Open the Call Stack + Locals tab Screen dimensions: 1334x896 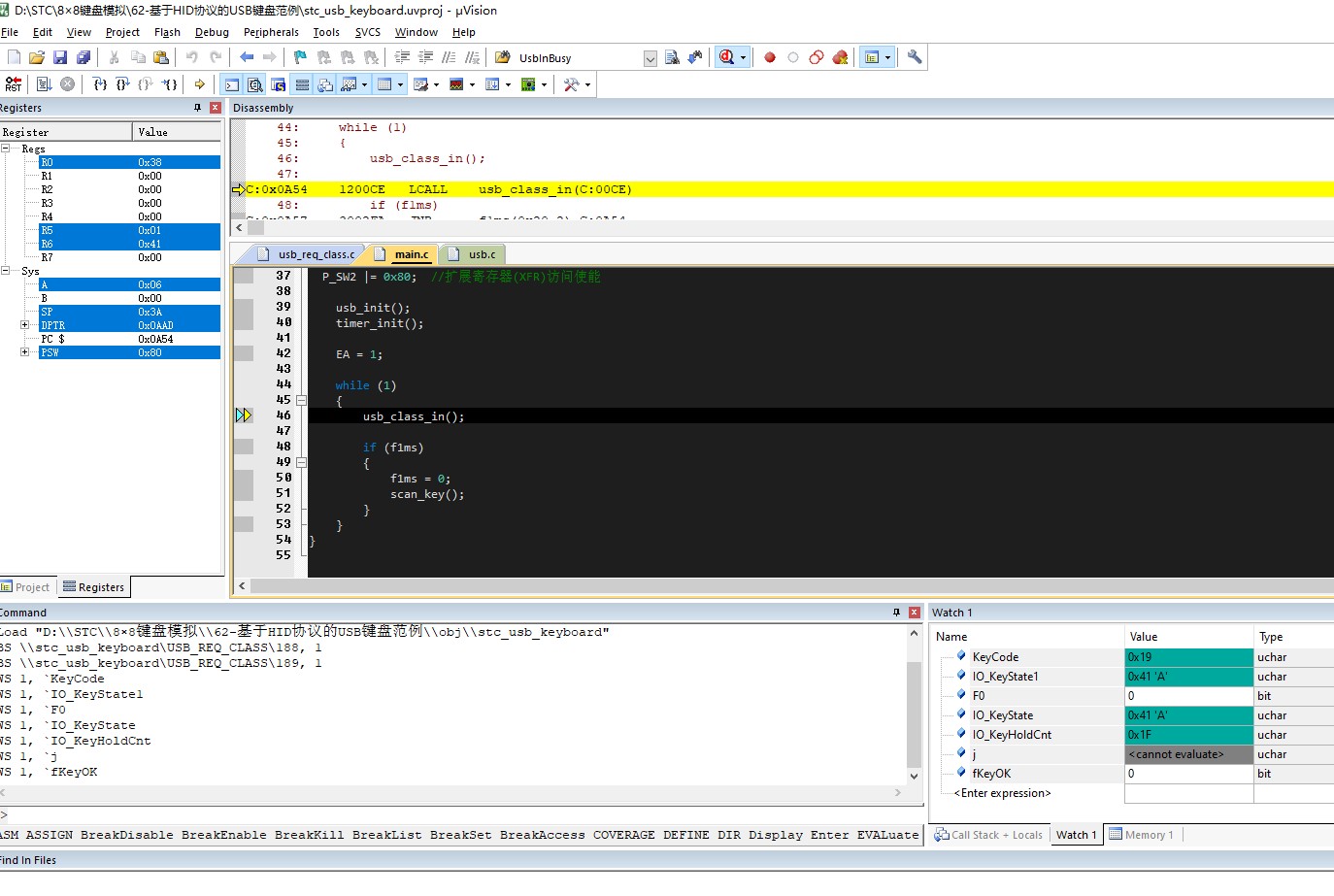tap(989, 835)
